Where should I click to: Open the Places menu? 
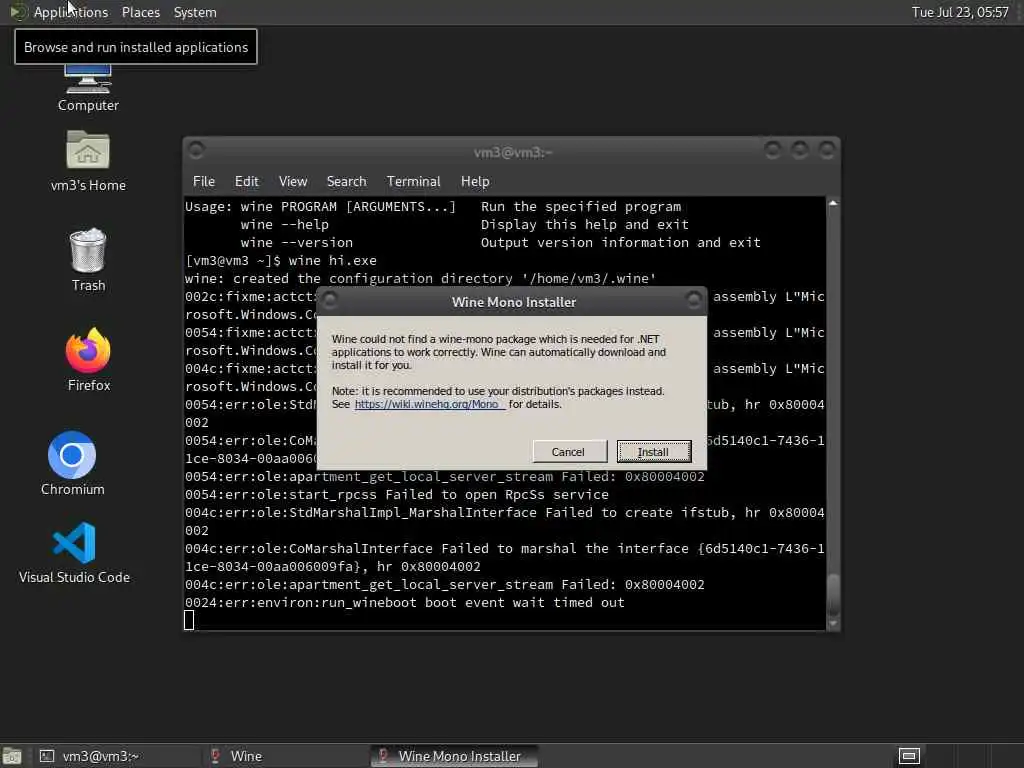[x=140, y=12]
